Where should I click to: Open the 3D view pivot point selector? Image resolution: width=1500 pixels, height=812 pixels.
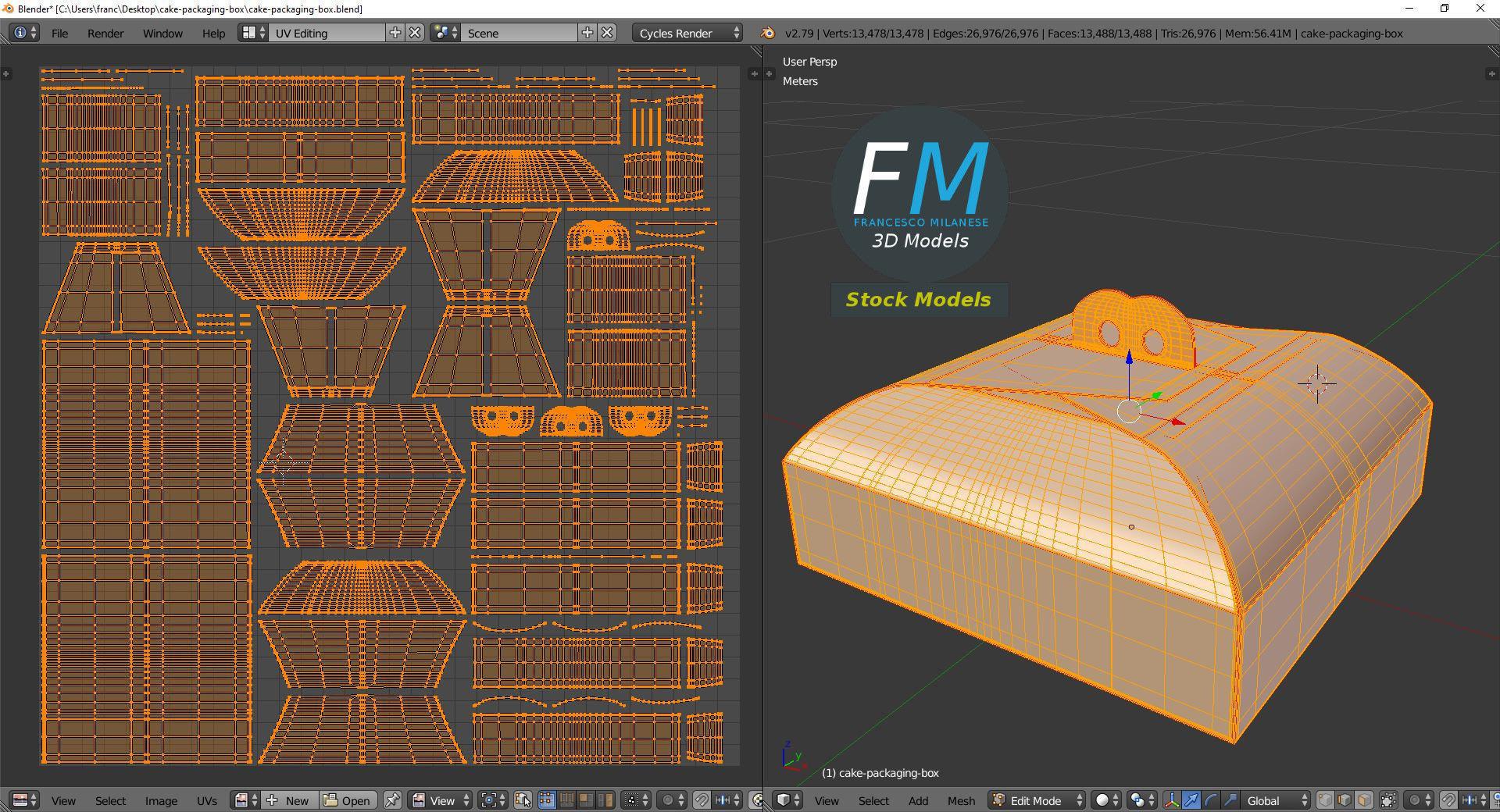click(1141, 800)
